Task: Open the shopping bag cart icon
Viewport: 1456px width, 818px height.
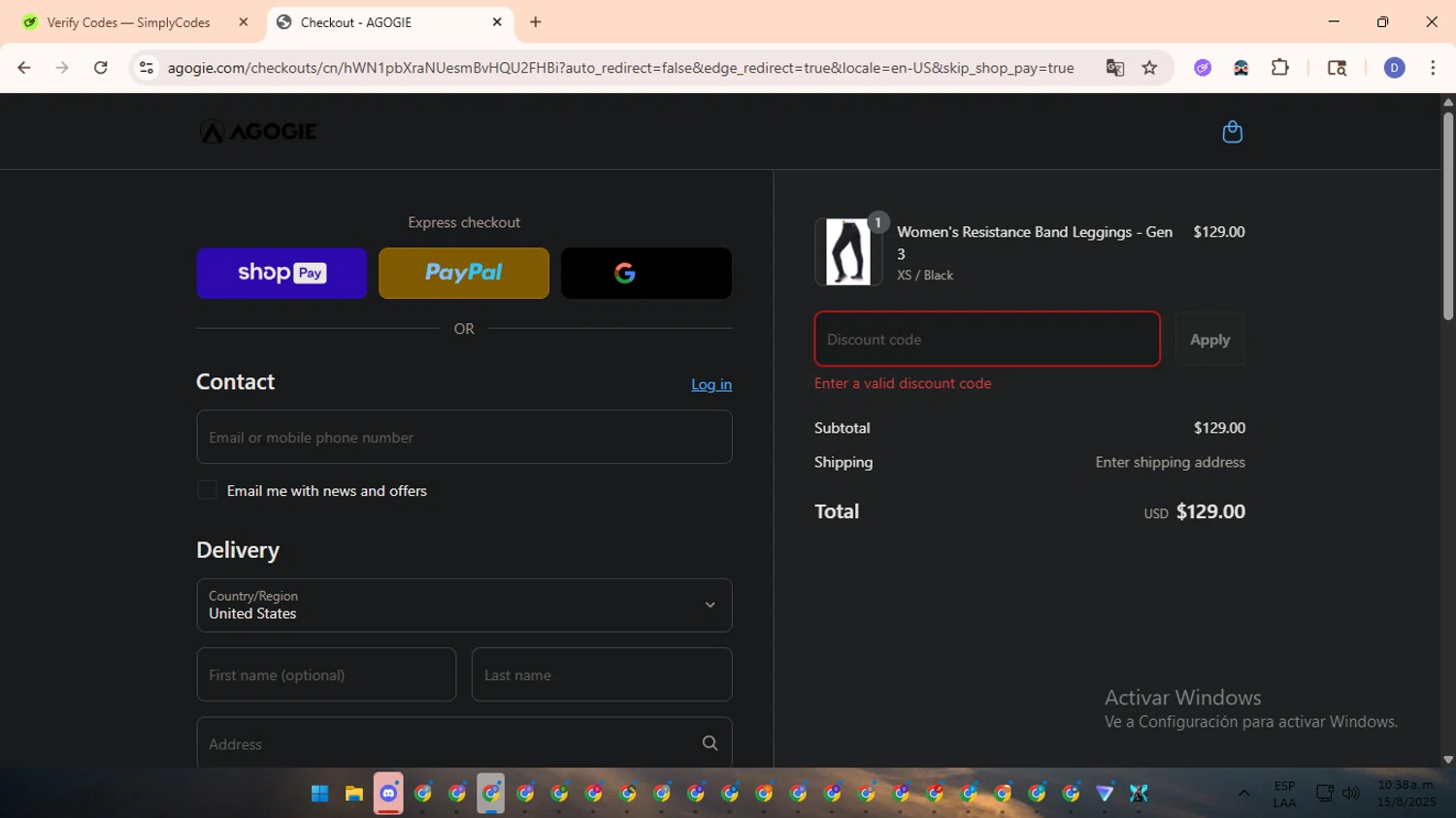Action: click(x=1232, y=132)
